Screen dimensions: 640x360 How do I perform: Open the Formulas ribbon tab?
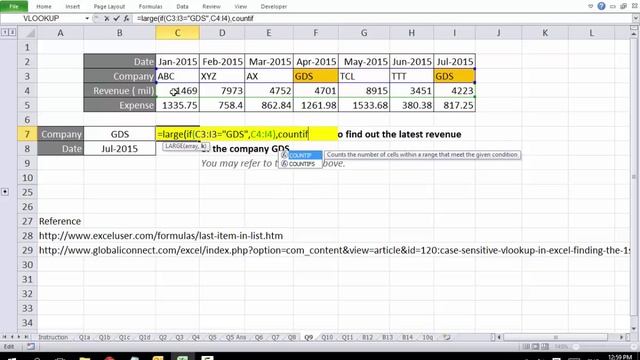tap(151, 7)
